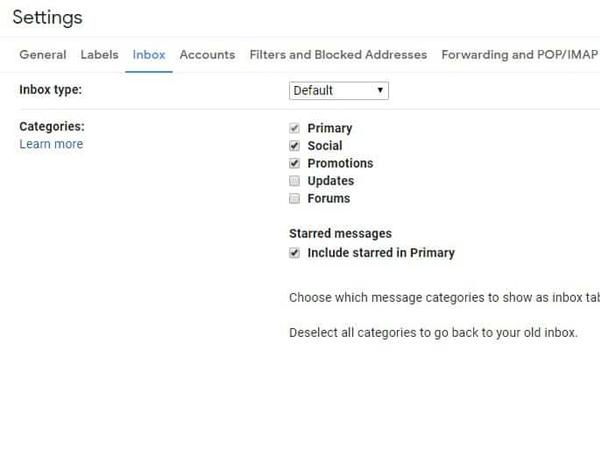Open Filters and Blocked Addresses tab
600x470 pixels.
(338, 55)
